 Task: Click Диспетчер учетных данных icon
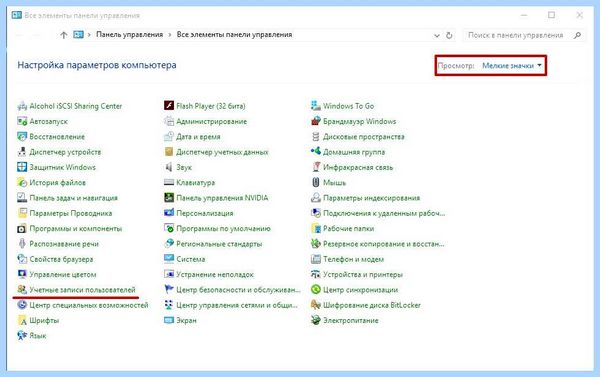pos(169,152)
